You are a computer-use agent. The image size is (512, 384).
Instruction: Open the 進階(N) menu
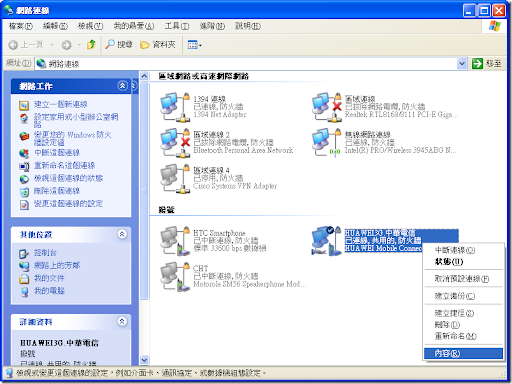click(212, 26)
